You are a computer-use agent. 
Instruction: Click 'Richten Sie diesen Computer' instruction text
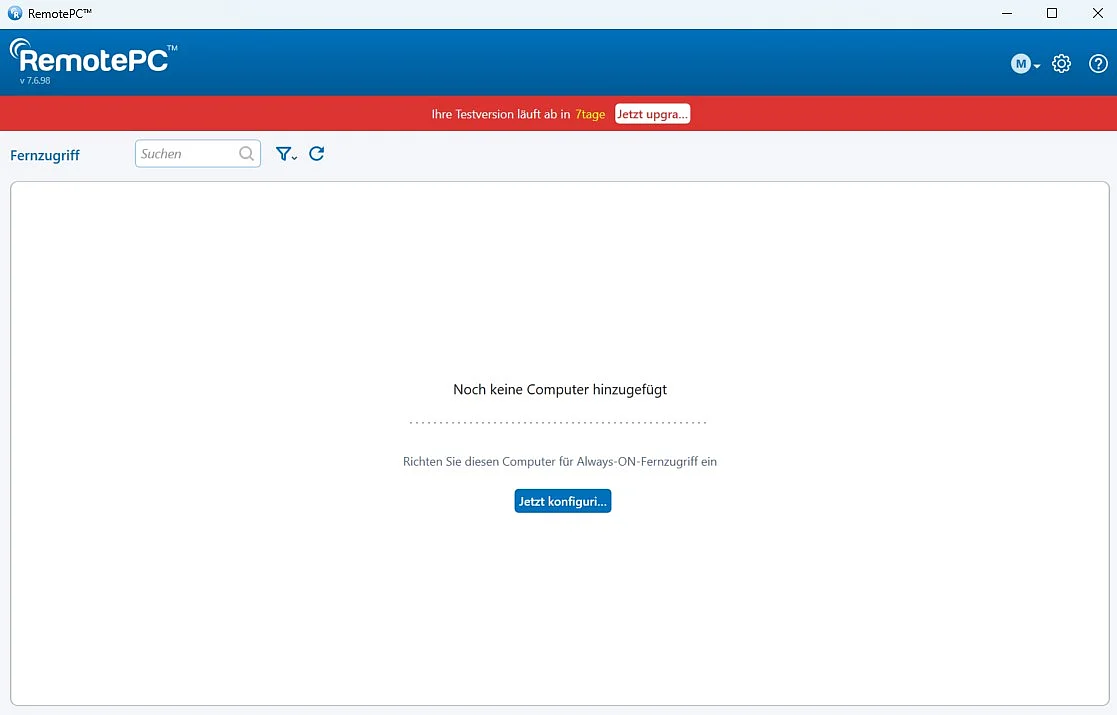(560, 461)
